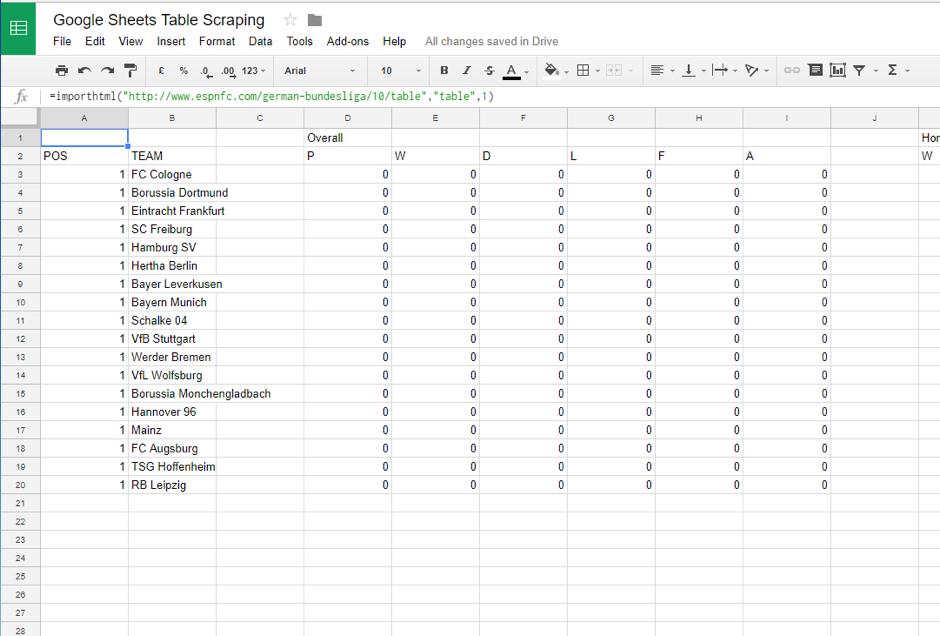The height and width of the screenshot is (636, 940).
Task: Redo the last action
Action: pyautogui.click(x=105, y=71)
